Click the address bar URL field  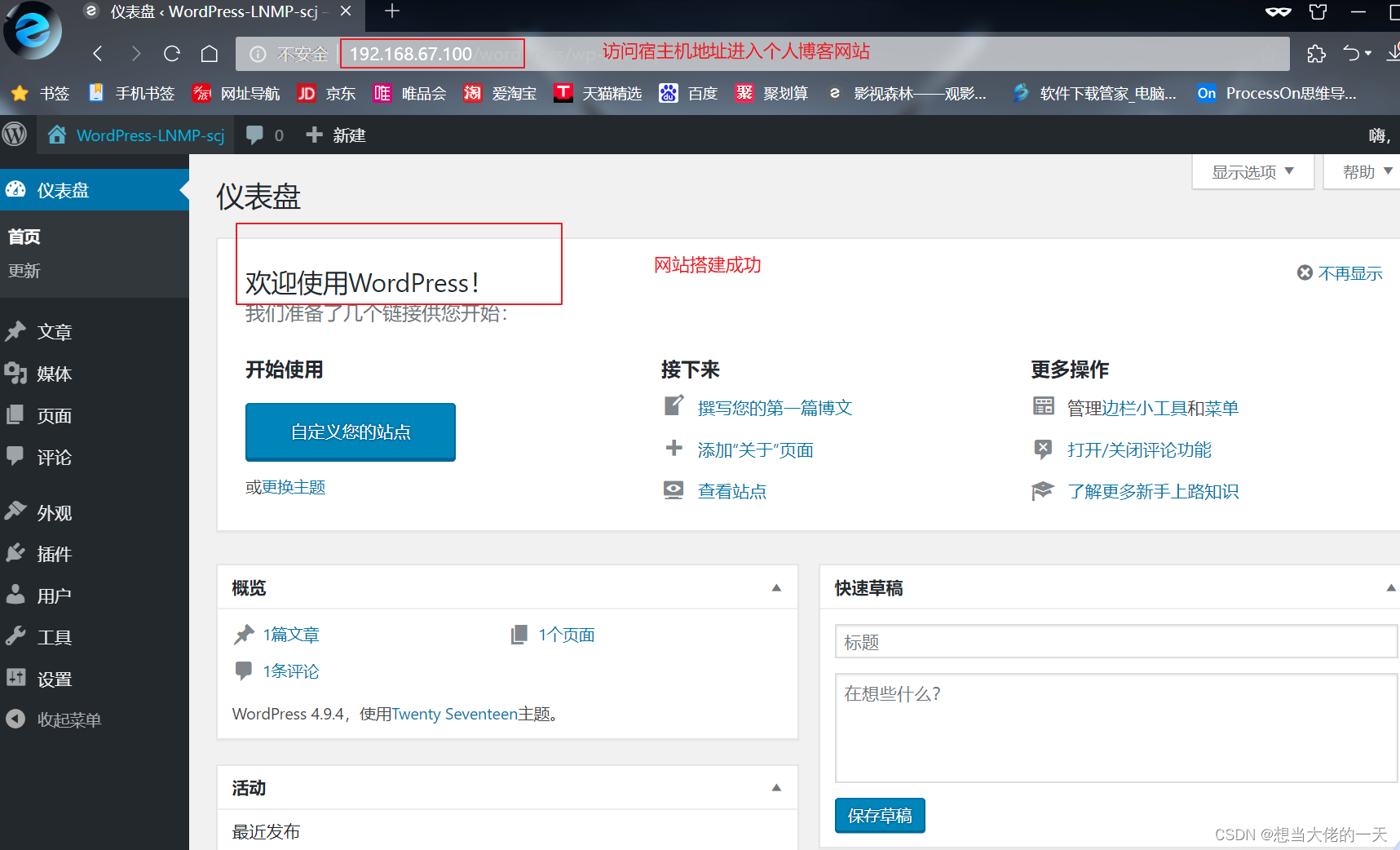point(762,54)
